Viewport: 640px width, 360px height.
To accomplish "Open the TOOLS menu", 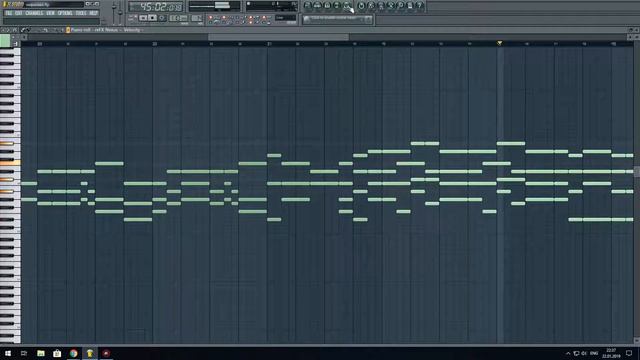I will point(81,13).
